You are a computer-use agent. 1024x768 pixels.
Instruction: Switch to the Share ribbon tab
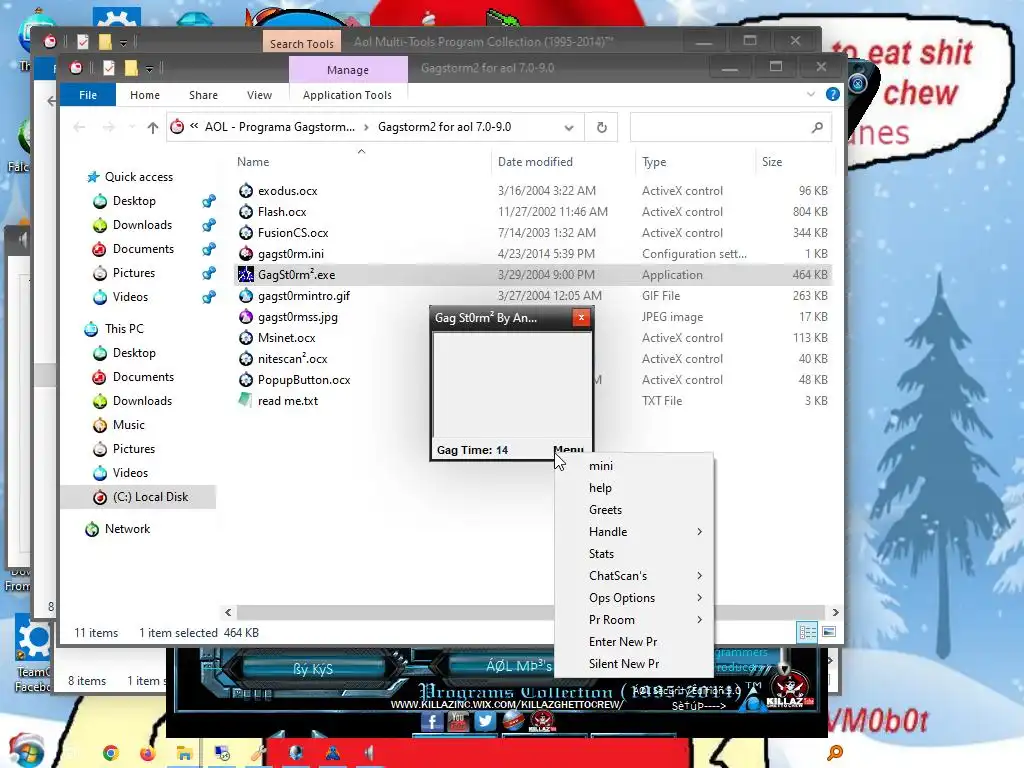[x=203, y=95]
